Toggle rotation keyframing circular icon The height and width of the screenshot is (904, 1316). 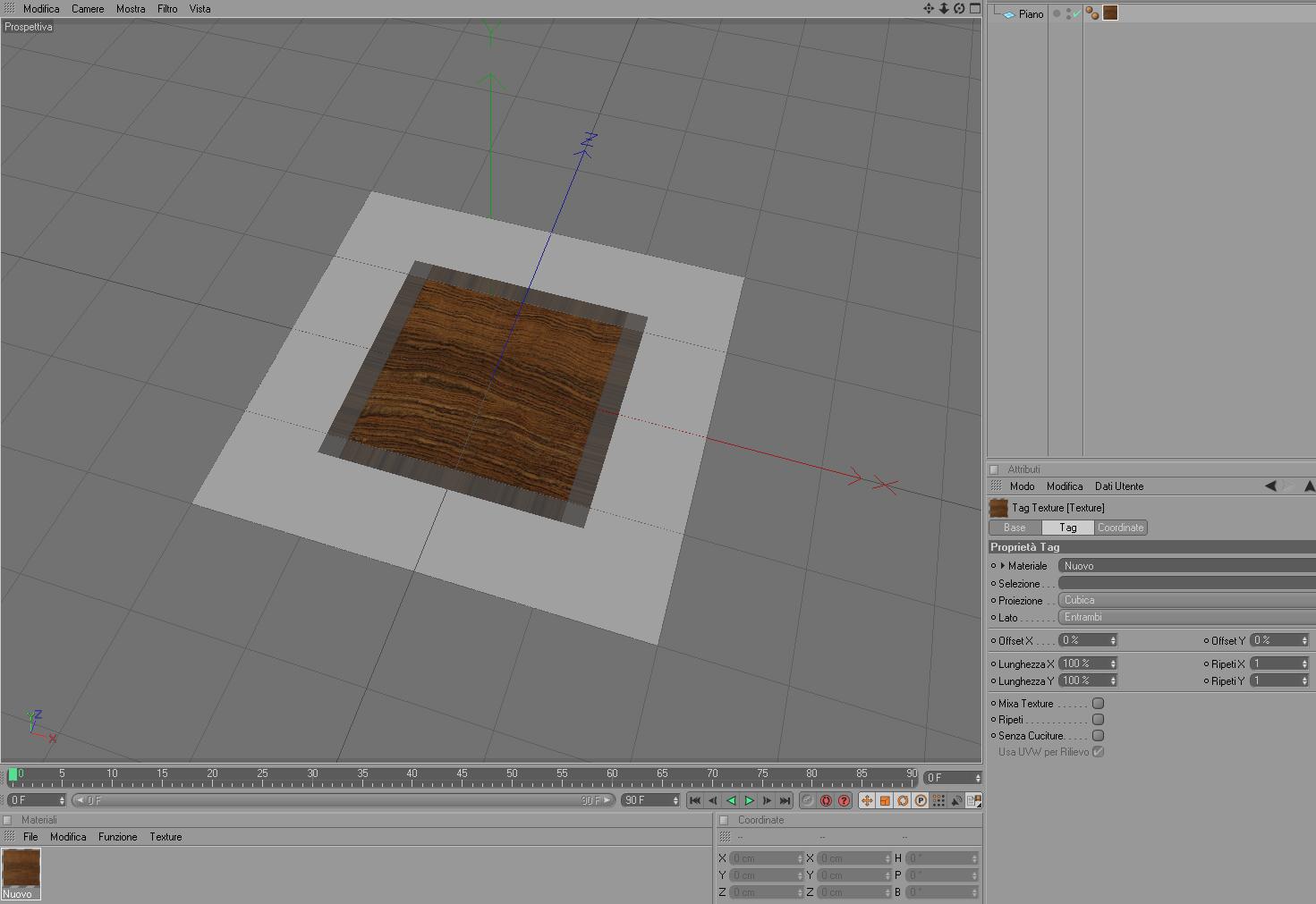(x=903, y=800)
